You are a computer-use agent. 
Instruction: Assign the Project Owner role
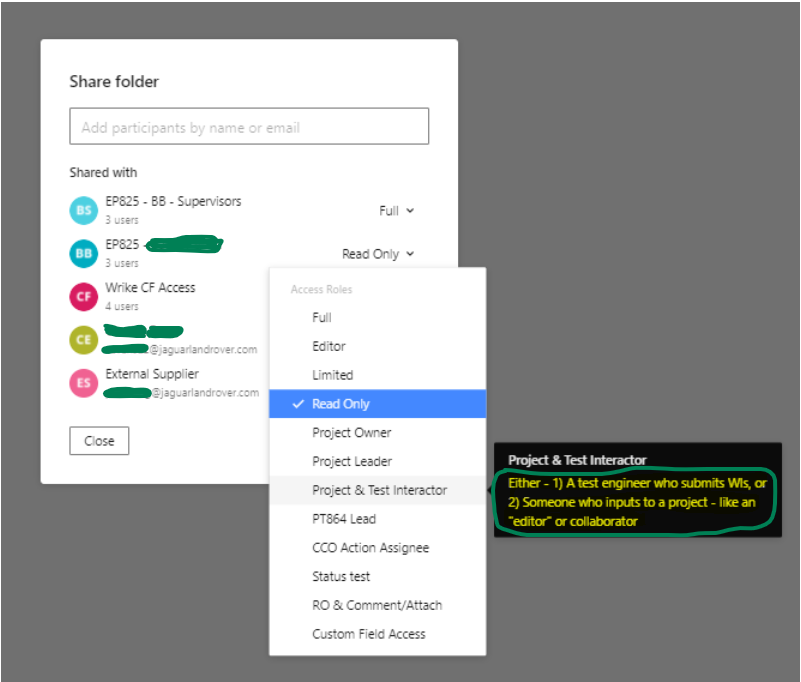[351, 433]
